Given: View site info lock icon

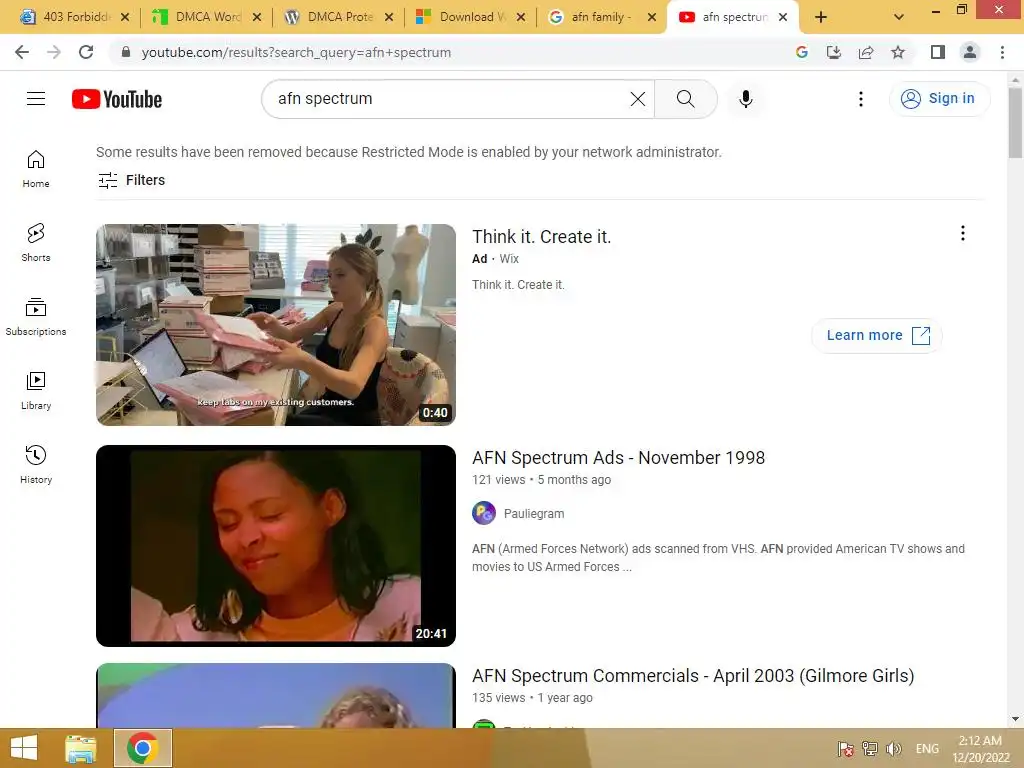Looking at the screenshot, I should click(126, 52).
